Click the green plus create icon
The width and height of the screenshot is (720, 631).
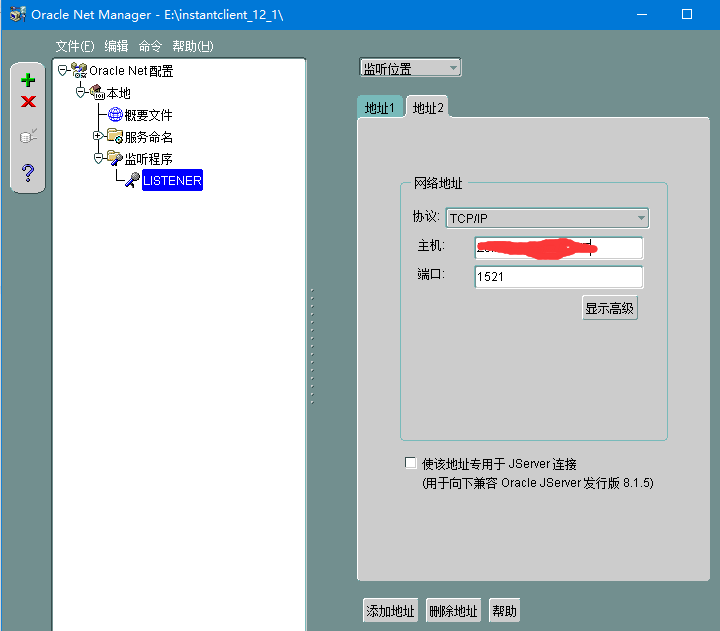point(28,80)
